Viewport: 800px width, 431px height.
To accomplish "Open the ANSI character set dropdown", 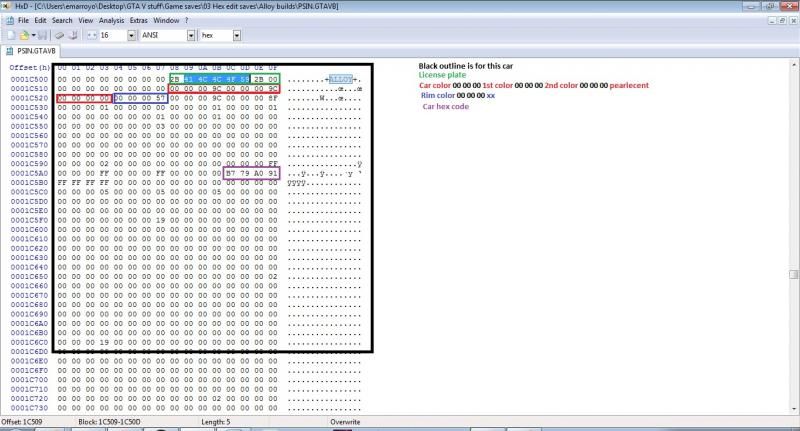I will pyautogui.click(x=191, y=35).
